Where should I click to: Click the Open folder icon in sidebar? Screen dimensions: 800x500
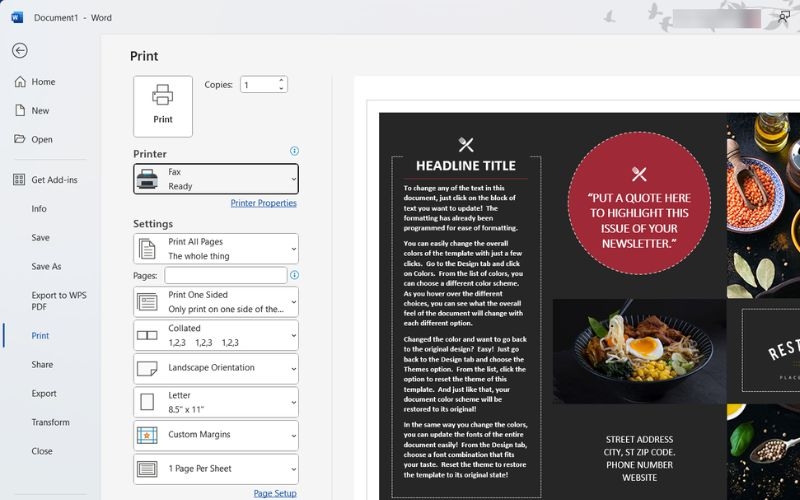20,139
